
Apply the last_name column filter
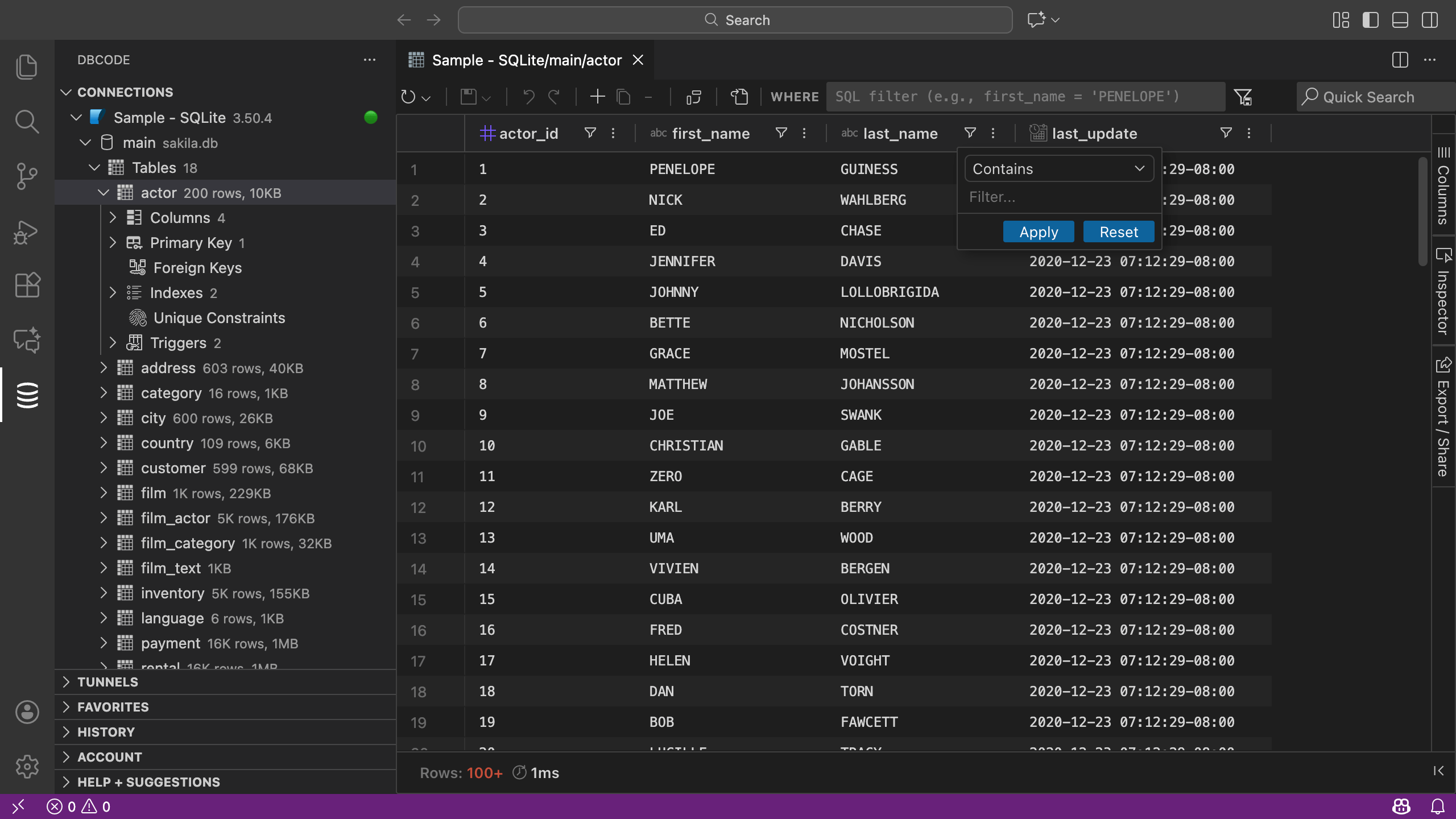(1037, 231)
